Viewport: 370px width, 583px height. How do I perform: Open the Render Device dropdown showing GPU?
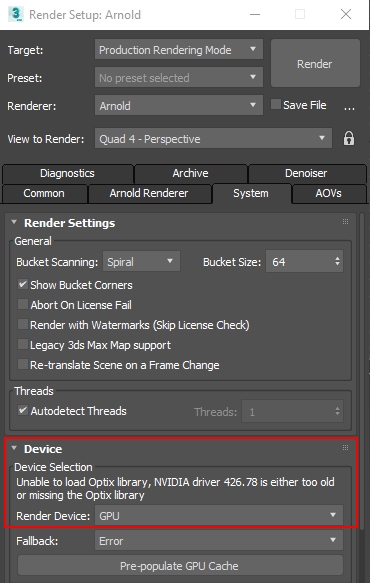tap(219, 515)
